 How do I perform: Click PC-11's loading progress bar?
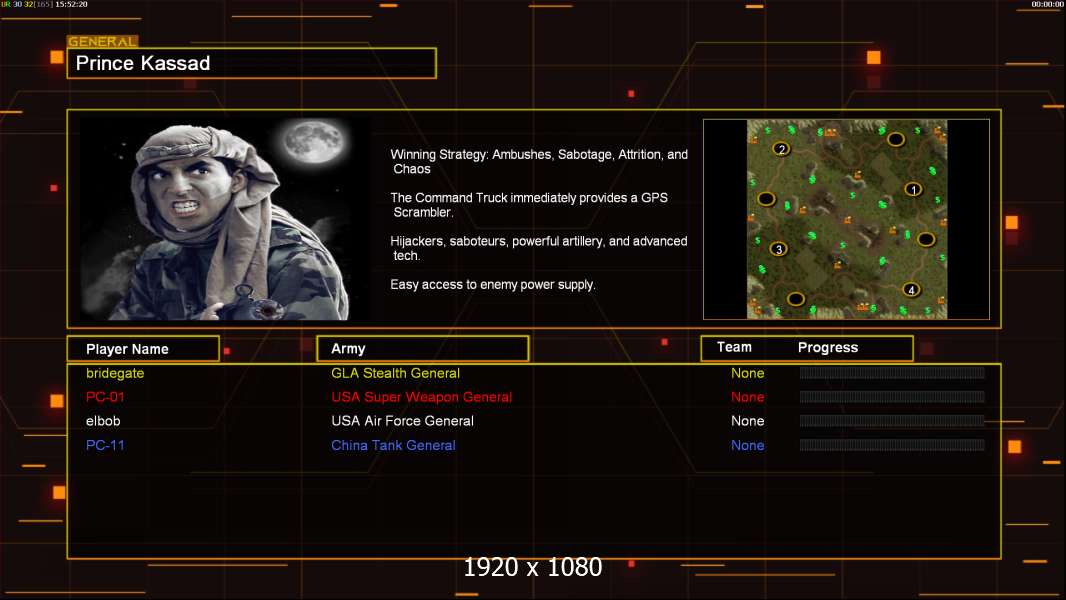(892, 445)
